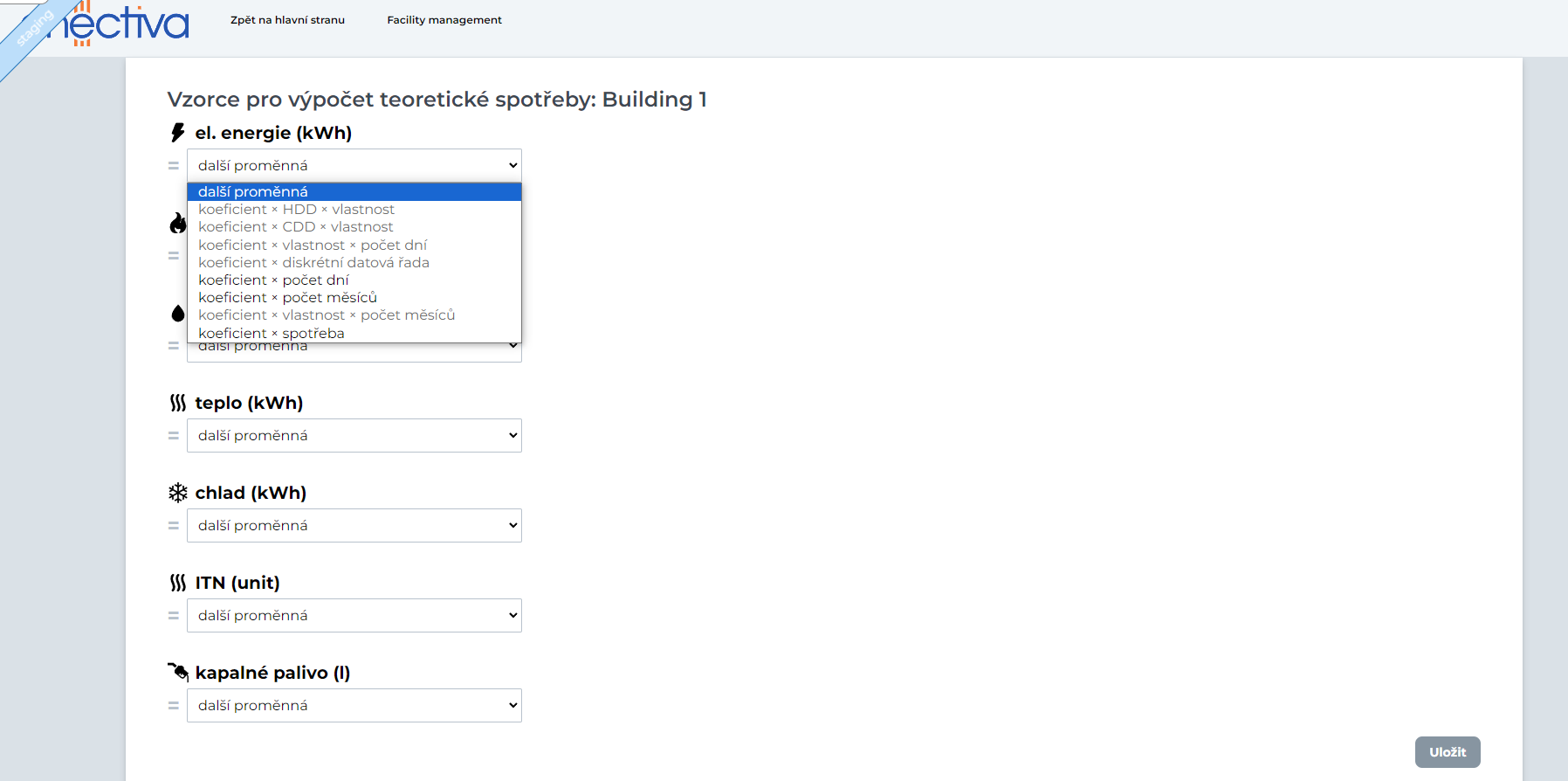The height and width of the screenshot is (781, 1568).
Task: Go to 'Zpět na hlavní stranu' link
Action: [287, 20]
